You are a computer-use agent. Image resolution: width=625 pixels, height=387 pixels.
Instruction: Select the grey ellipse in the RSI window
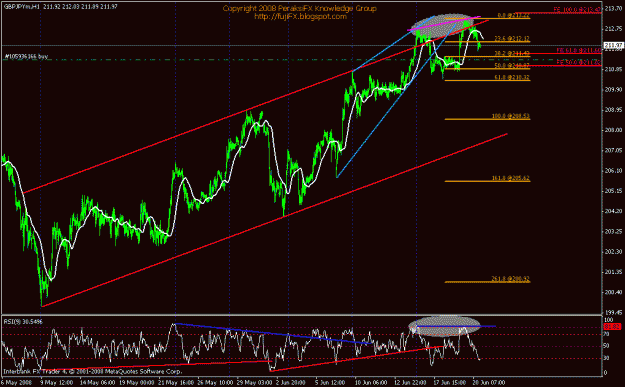(444, 326)
